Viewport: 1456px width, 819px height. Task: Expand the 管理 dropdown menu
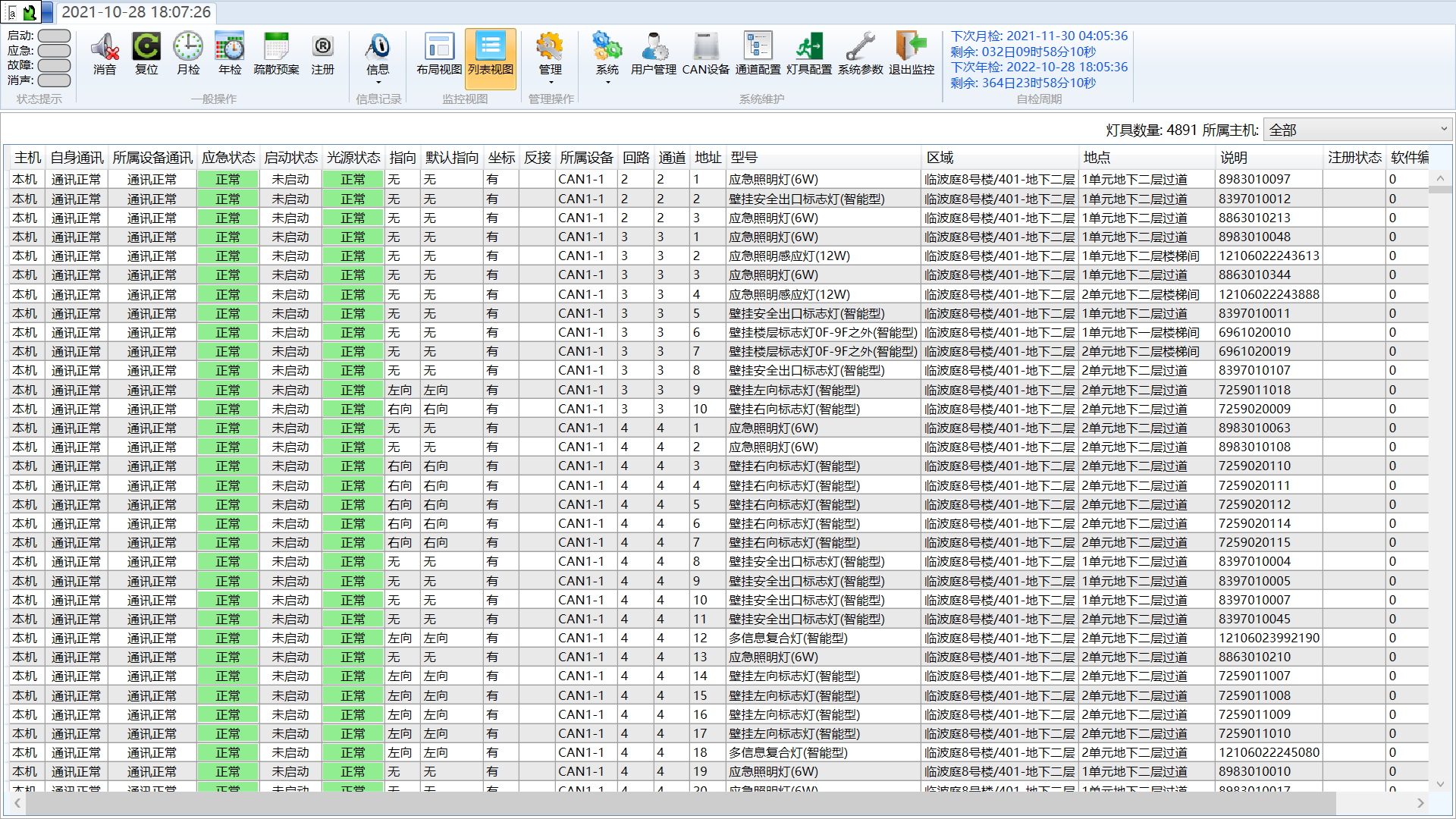point(551,81)
